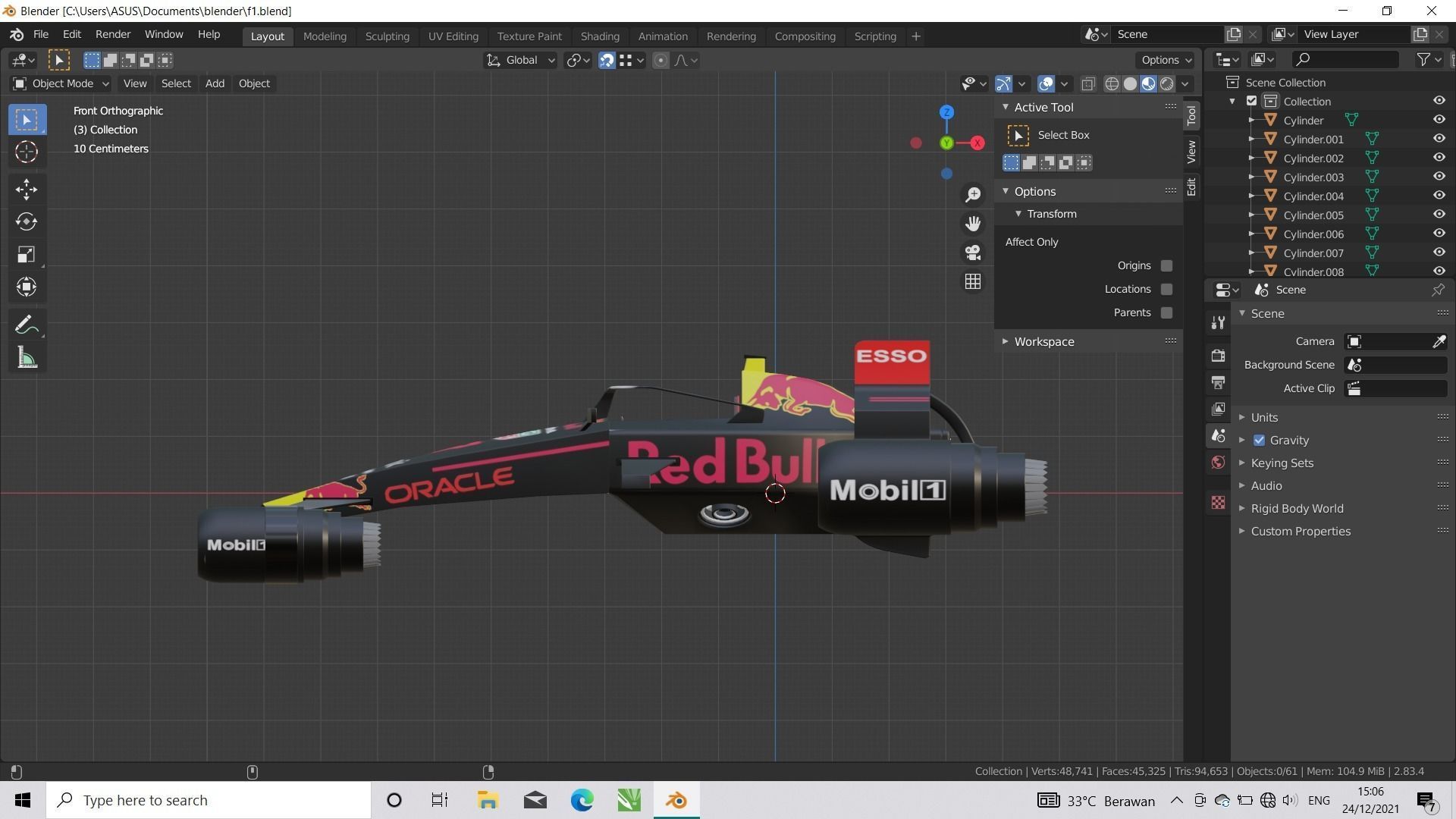This screenshot has height=819, width=1456.
Task: Toggle viewport overlays icon
Action: pos(1046,83)
